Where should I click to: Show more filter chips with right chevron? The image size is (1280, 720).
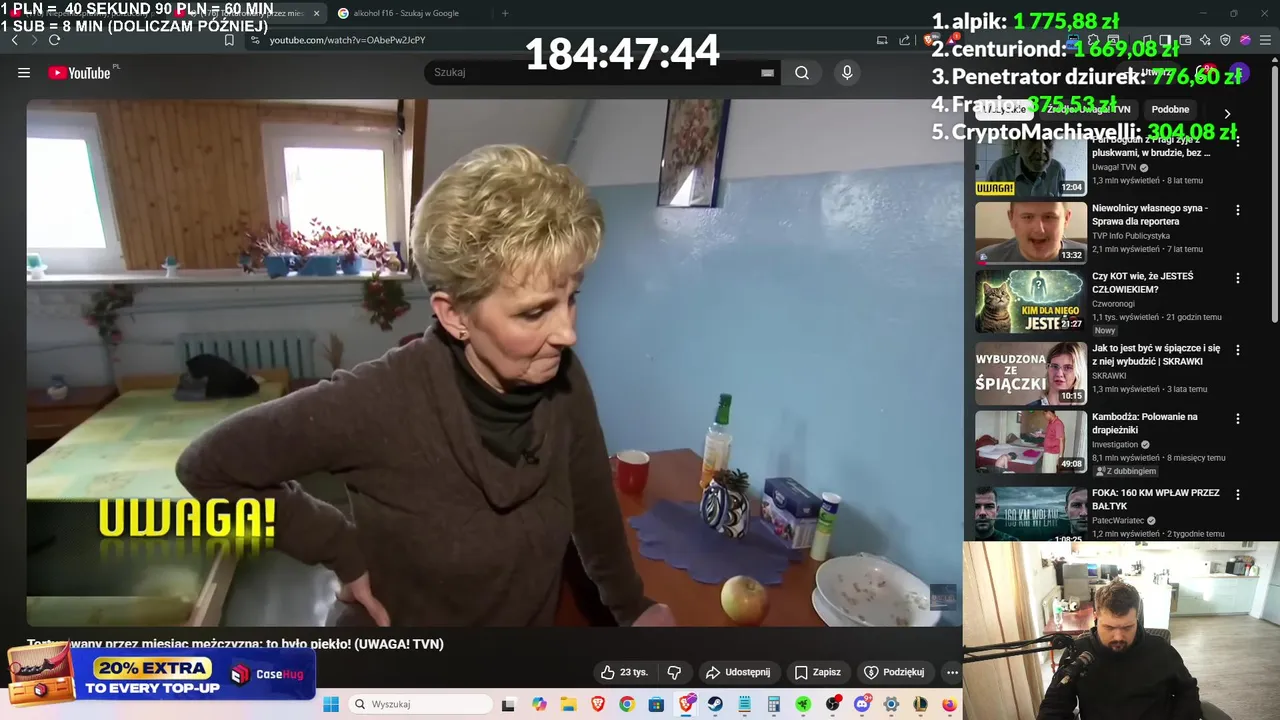(1227, 113)
